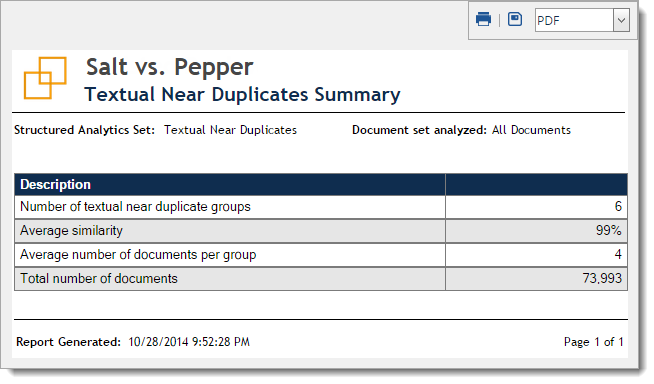This screenshot has width=654, height=384.
Task: Click 'Textual Near Duplicates Summary' heading
Action: coord(242,94)
